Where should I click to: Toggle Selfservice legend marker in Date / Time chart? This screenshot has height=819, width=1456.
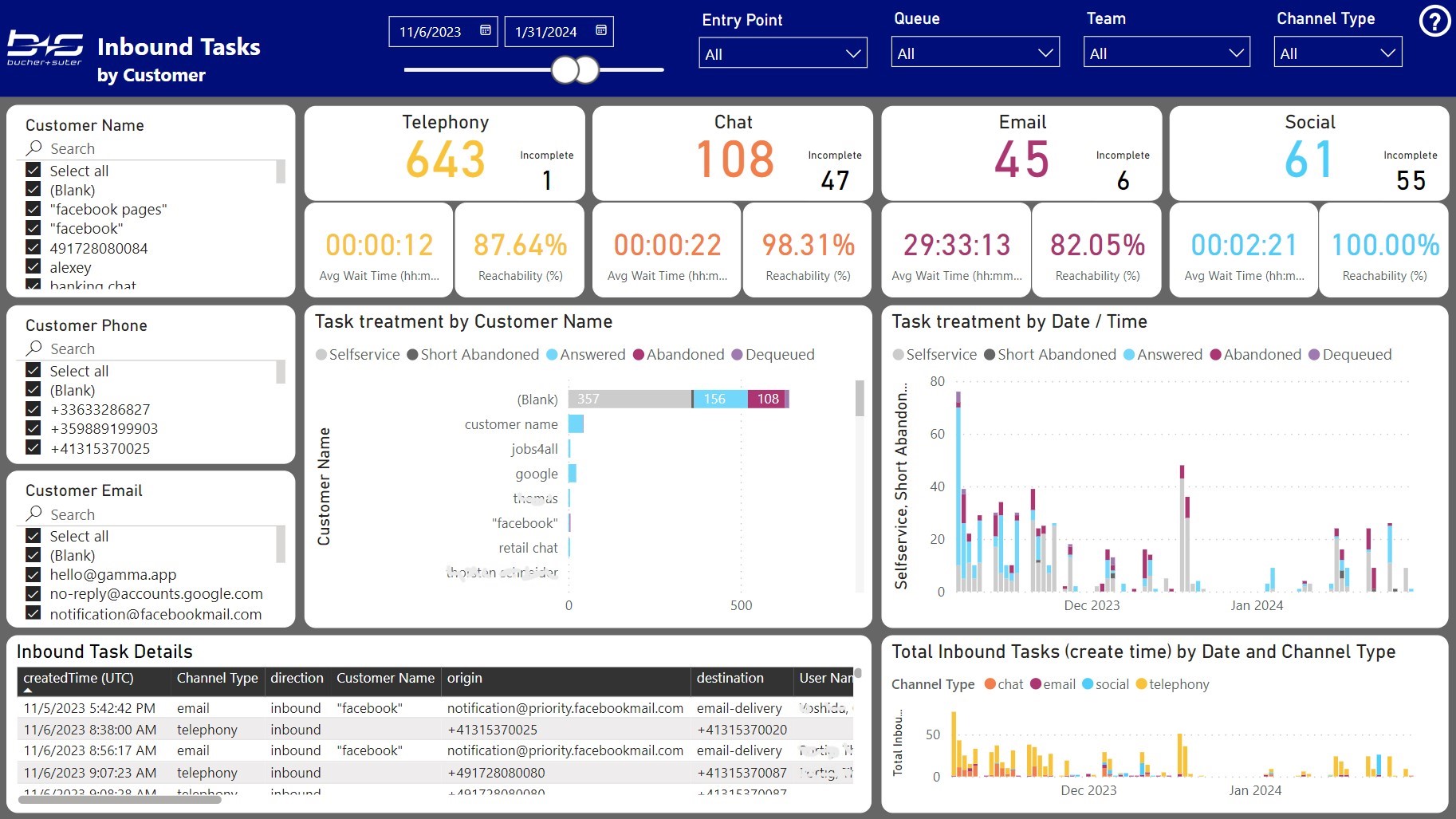(899, 355)
